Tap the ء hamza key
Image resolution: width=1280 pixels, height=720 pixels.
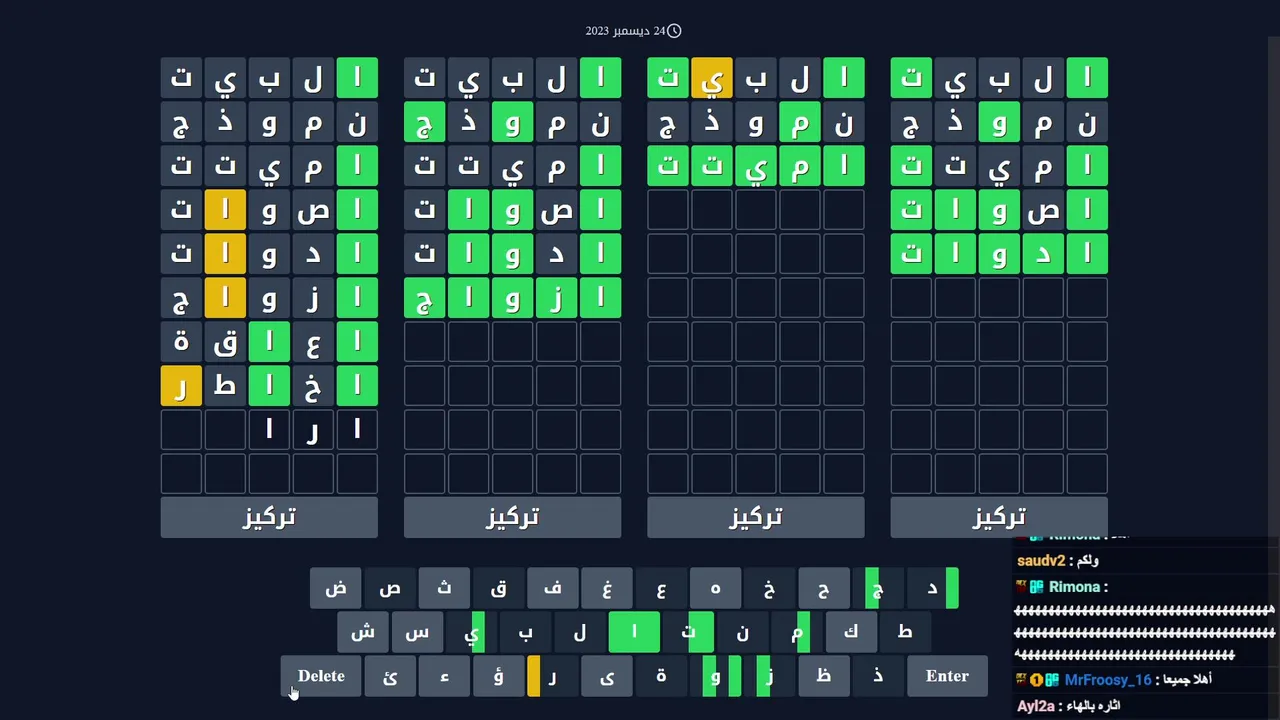click(x=444, y=676)
